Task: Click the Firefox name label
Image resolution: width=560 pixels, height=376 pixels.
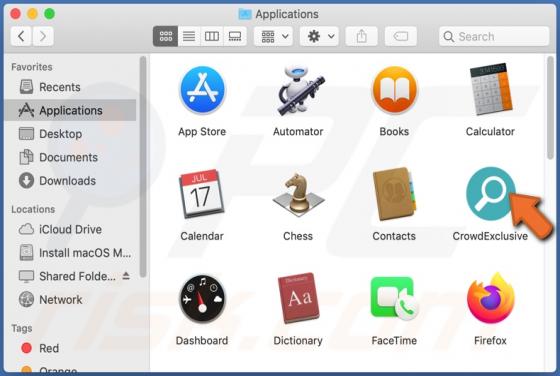Action: tap(490, 341)
